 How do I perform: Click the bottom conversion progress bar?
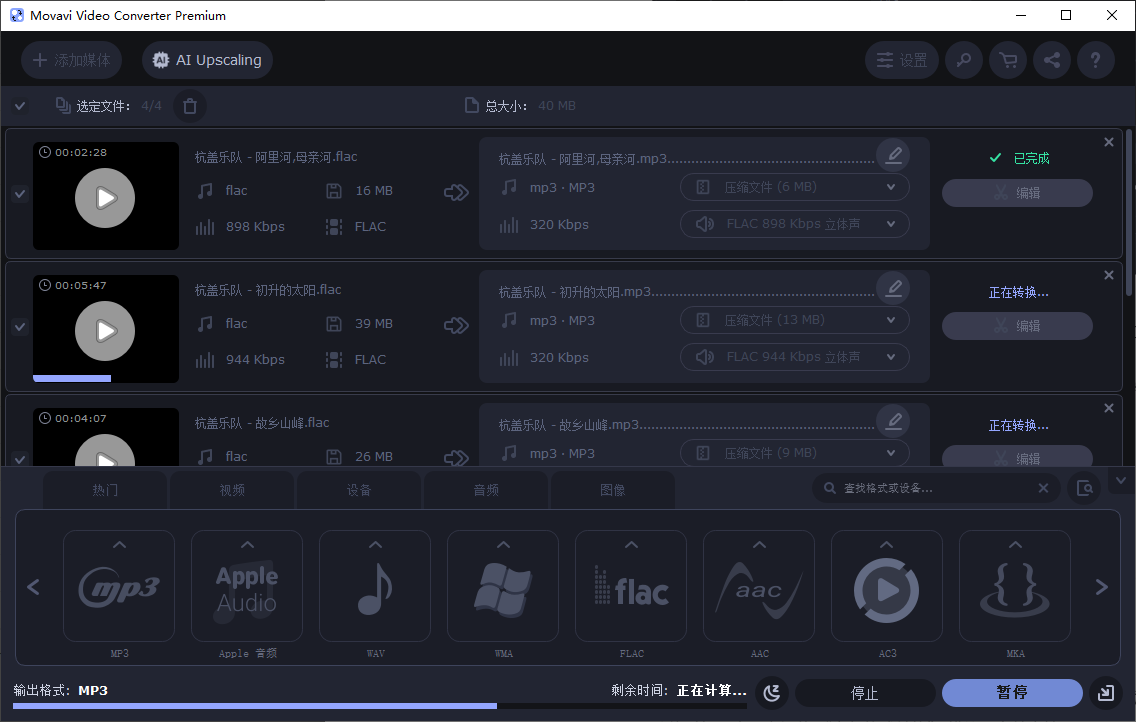(400, 706)
